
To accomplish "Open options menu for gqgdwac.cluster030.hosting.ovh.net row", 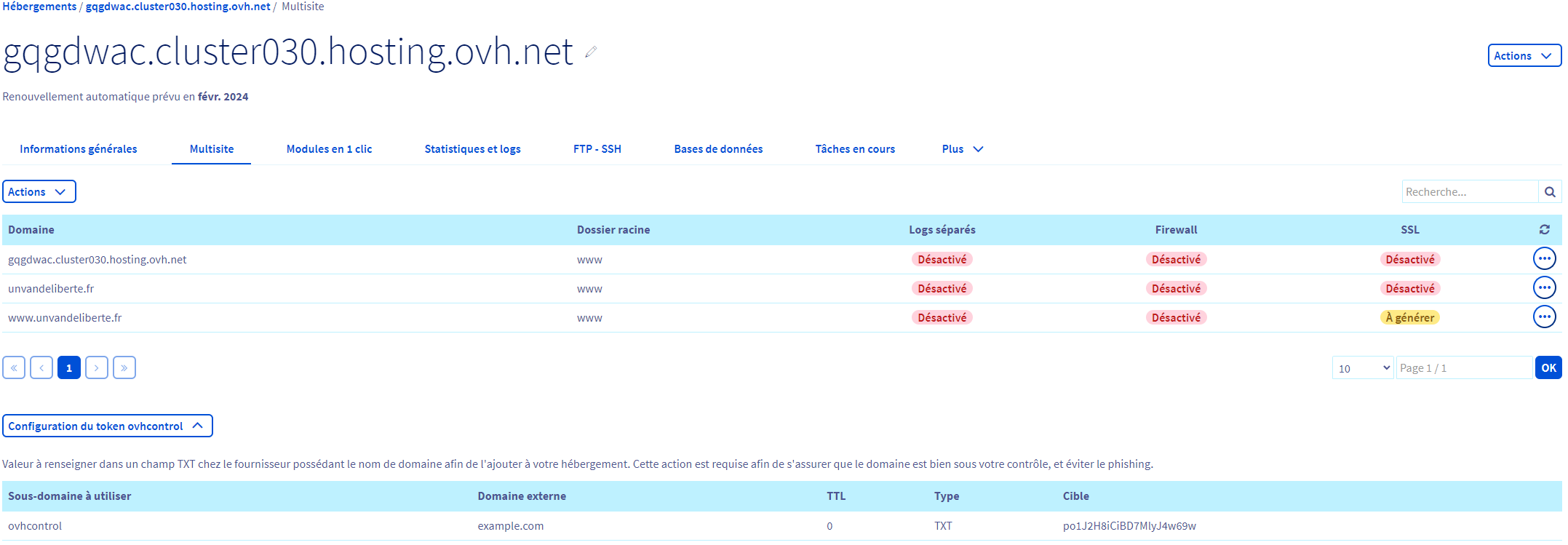I will [x=1544, y=259].
